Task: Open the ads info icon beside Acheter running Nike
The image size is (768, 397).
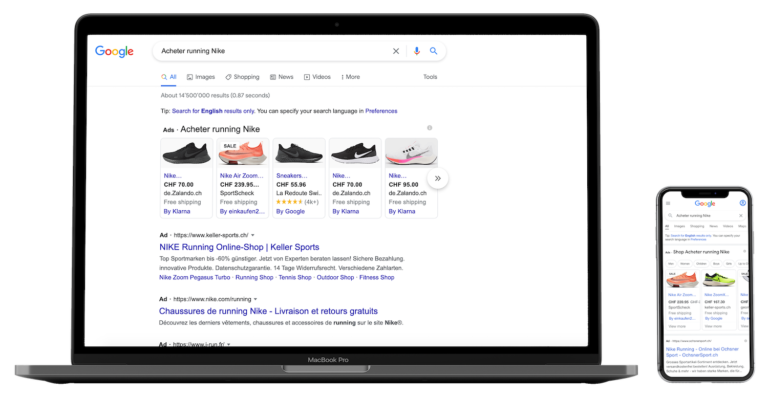Action: coord(430,128)
